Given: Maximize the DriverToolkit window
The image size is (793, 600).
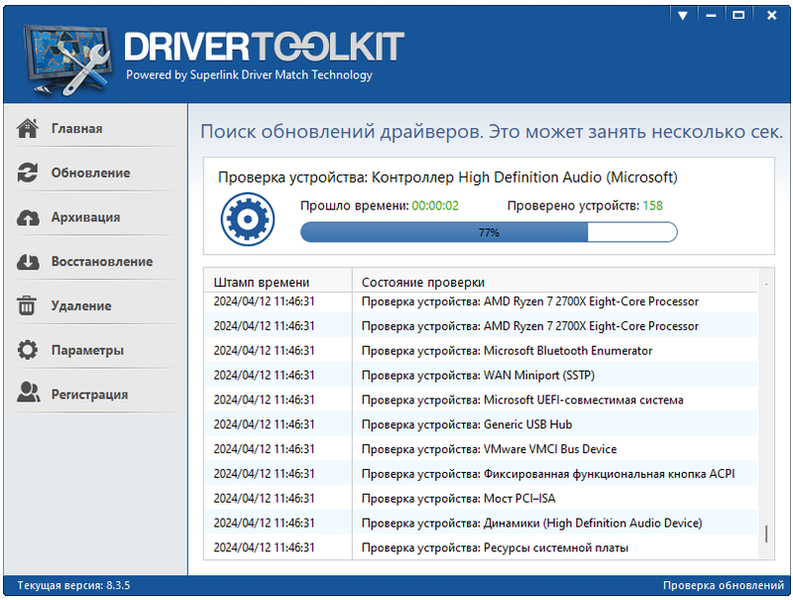Looking at the screenshot, I should (x=738, y=16).
